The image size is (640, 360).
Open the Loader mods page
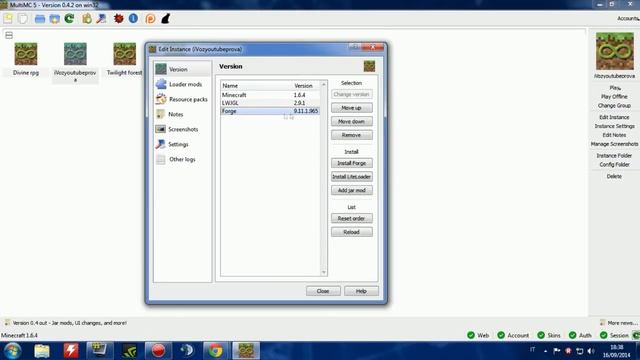[182, 84]
